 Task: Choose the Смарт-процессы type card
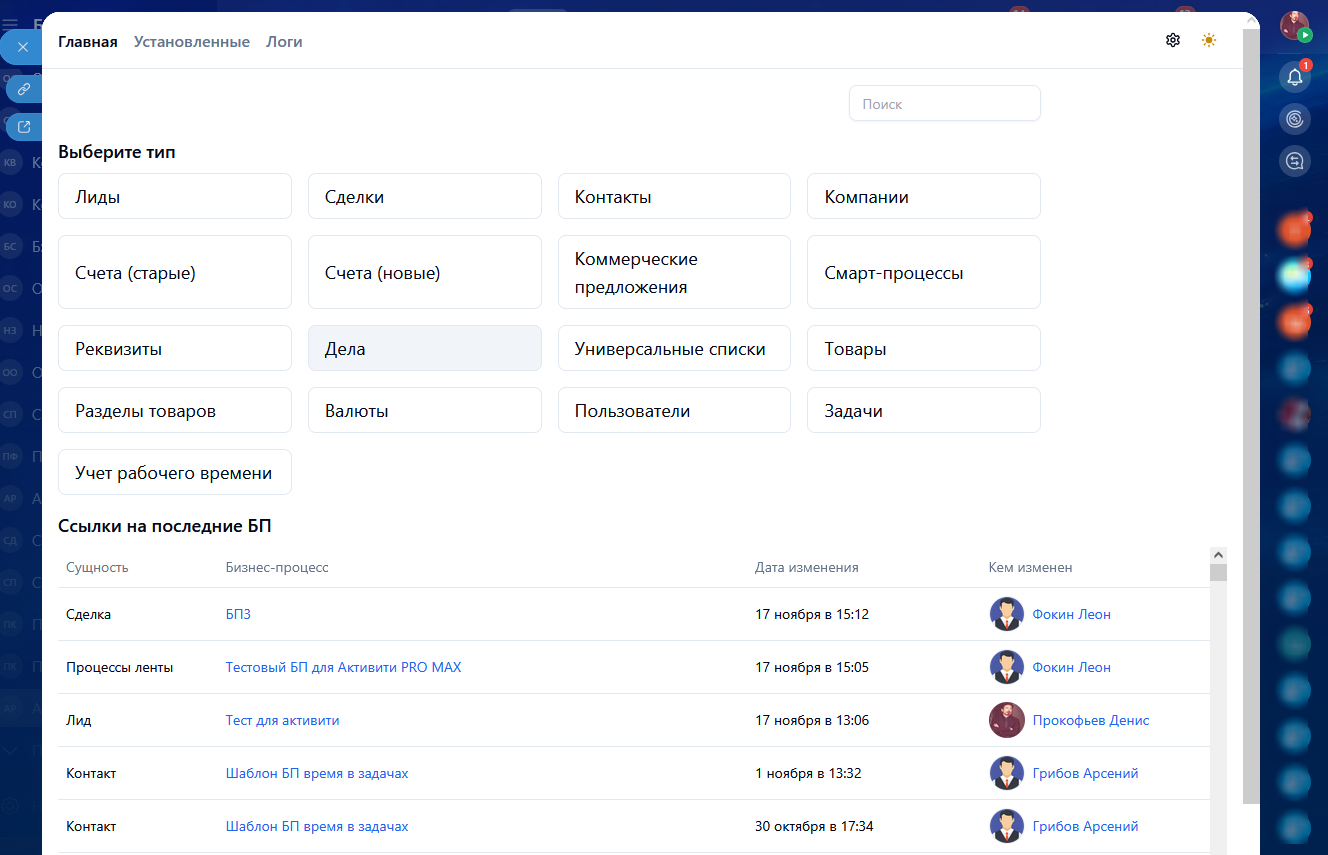pos(923,273)
